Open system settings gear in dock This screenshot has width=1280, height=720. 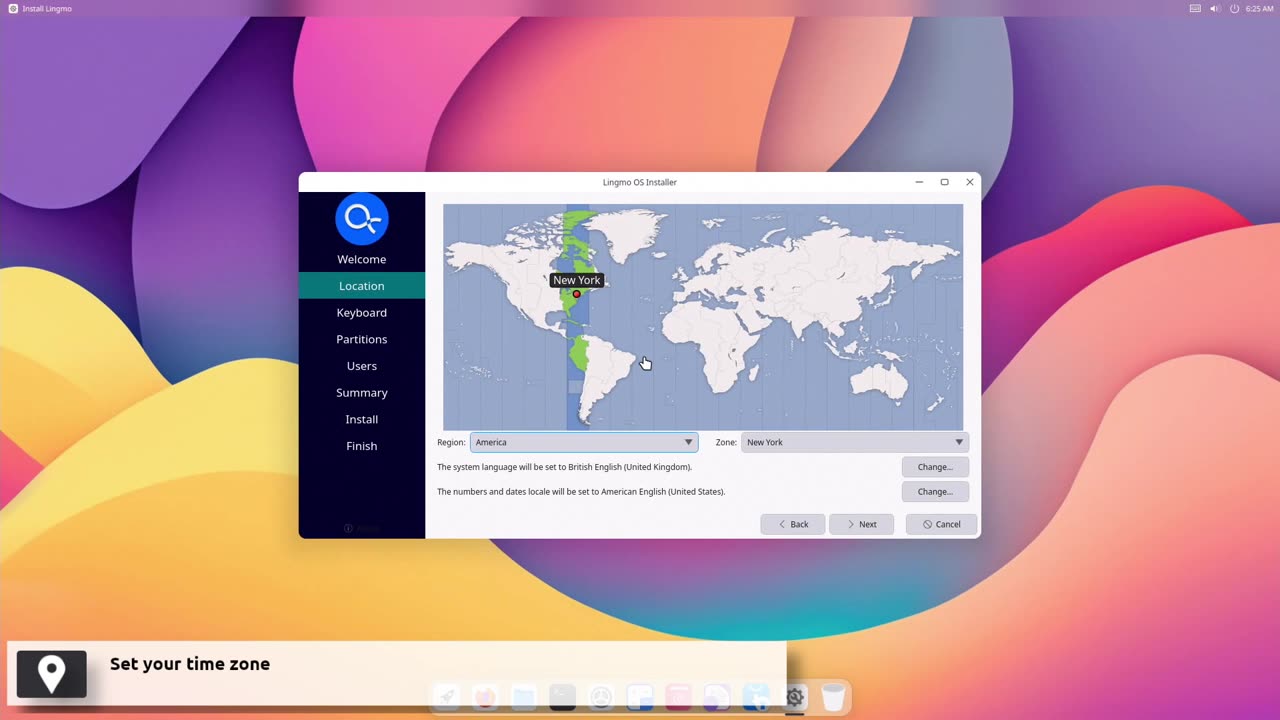point(795,697)
